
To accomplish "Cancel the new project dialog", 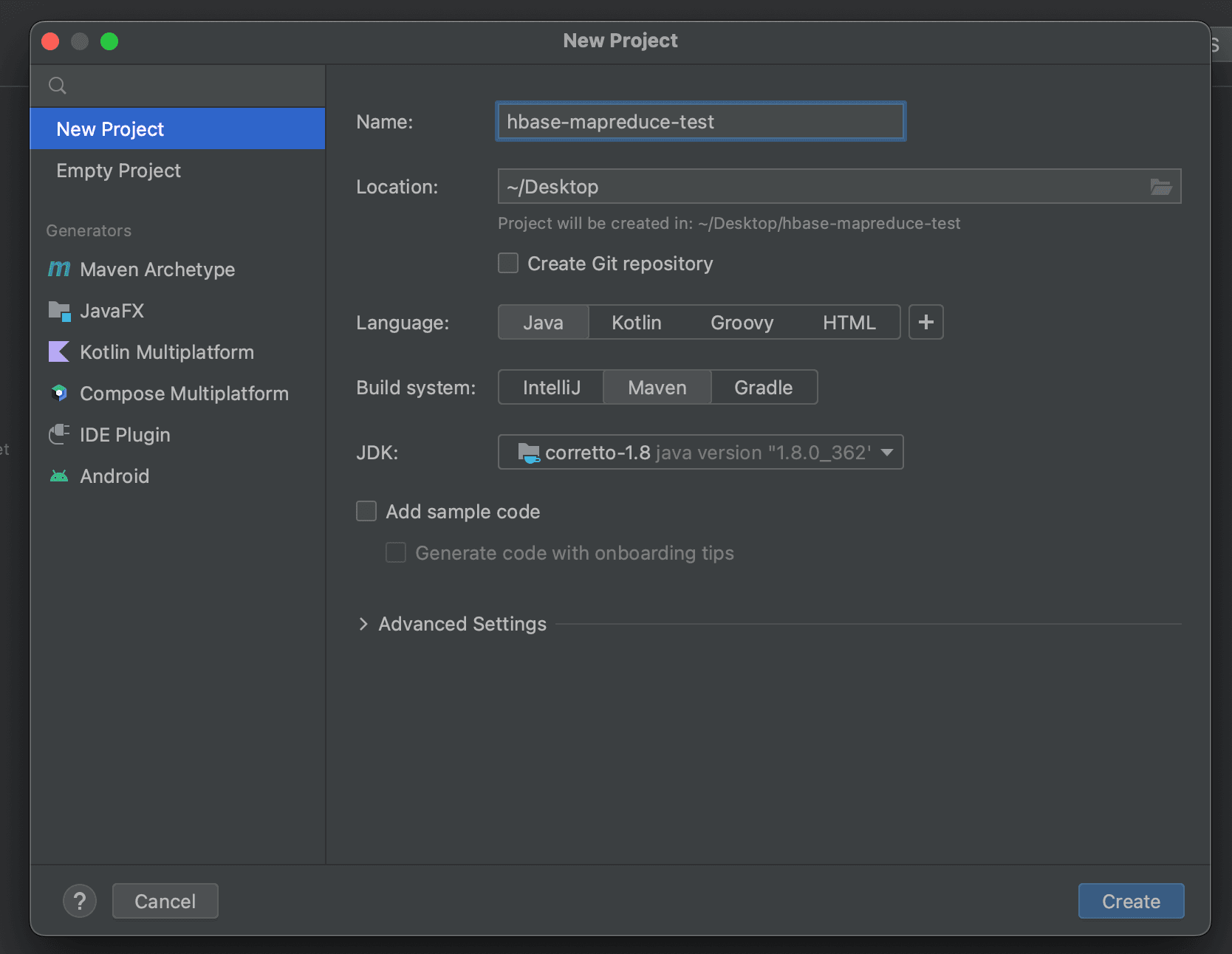I will tap(165, 901).
